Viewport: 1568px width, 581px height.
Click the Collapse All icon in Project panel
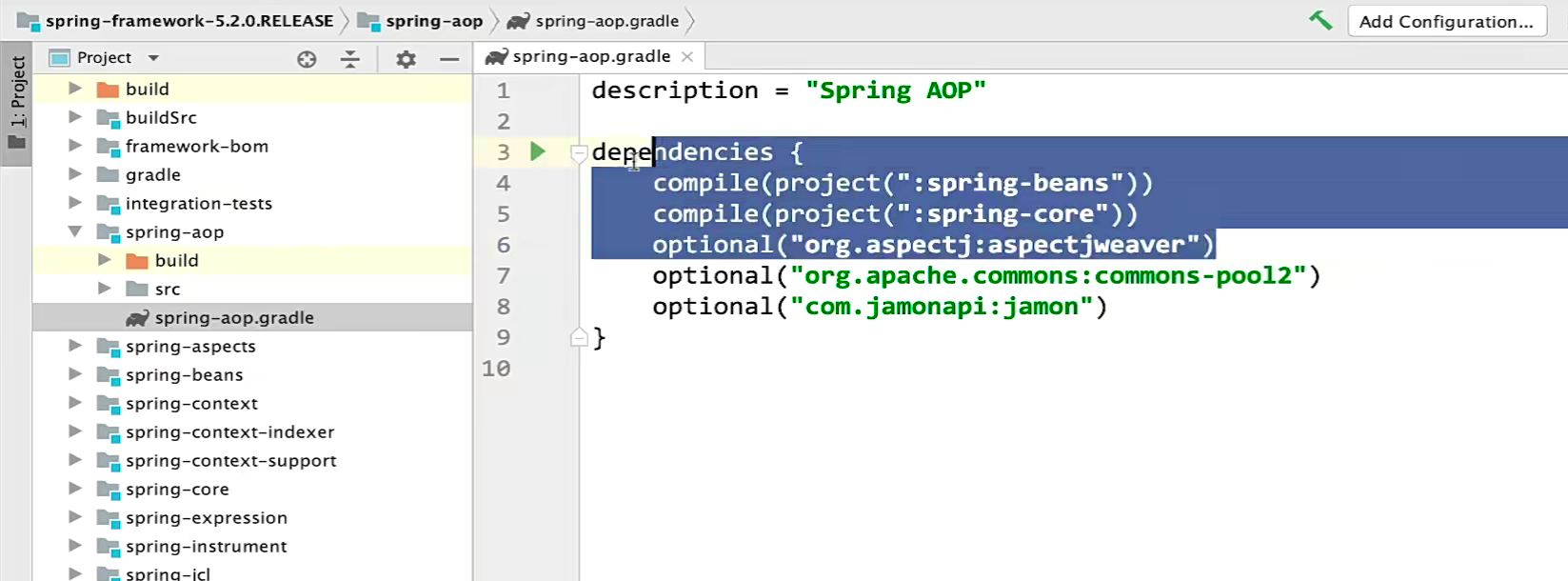point(350,59)
